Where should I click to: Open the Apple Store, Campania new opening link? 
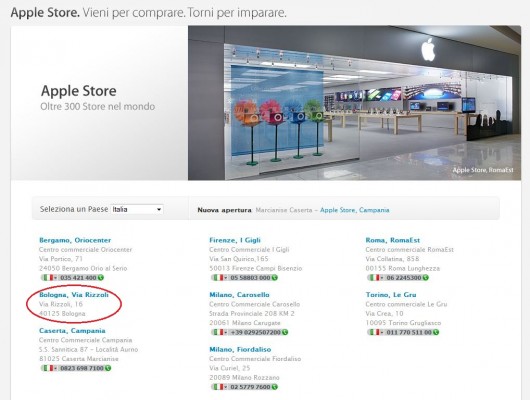pos(355,210)
